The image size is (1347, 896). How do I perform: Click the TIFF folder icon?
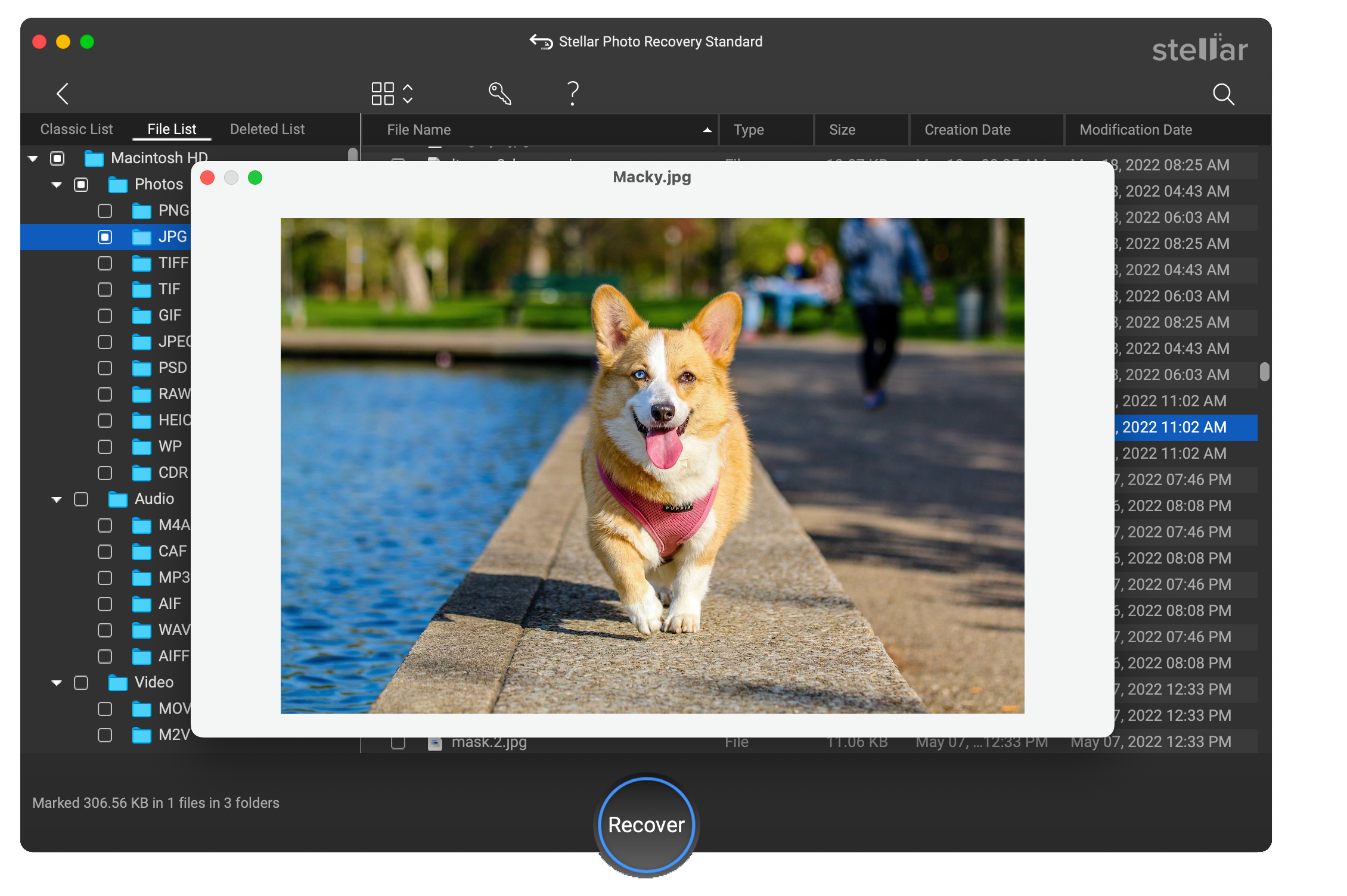(x=142, y=263)
